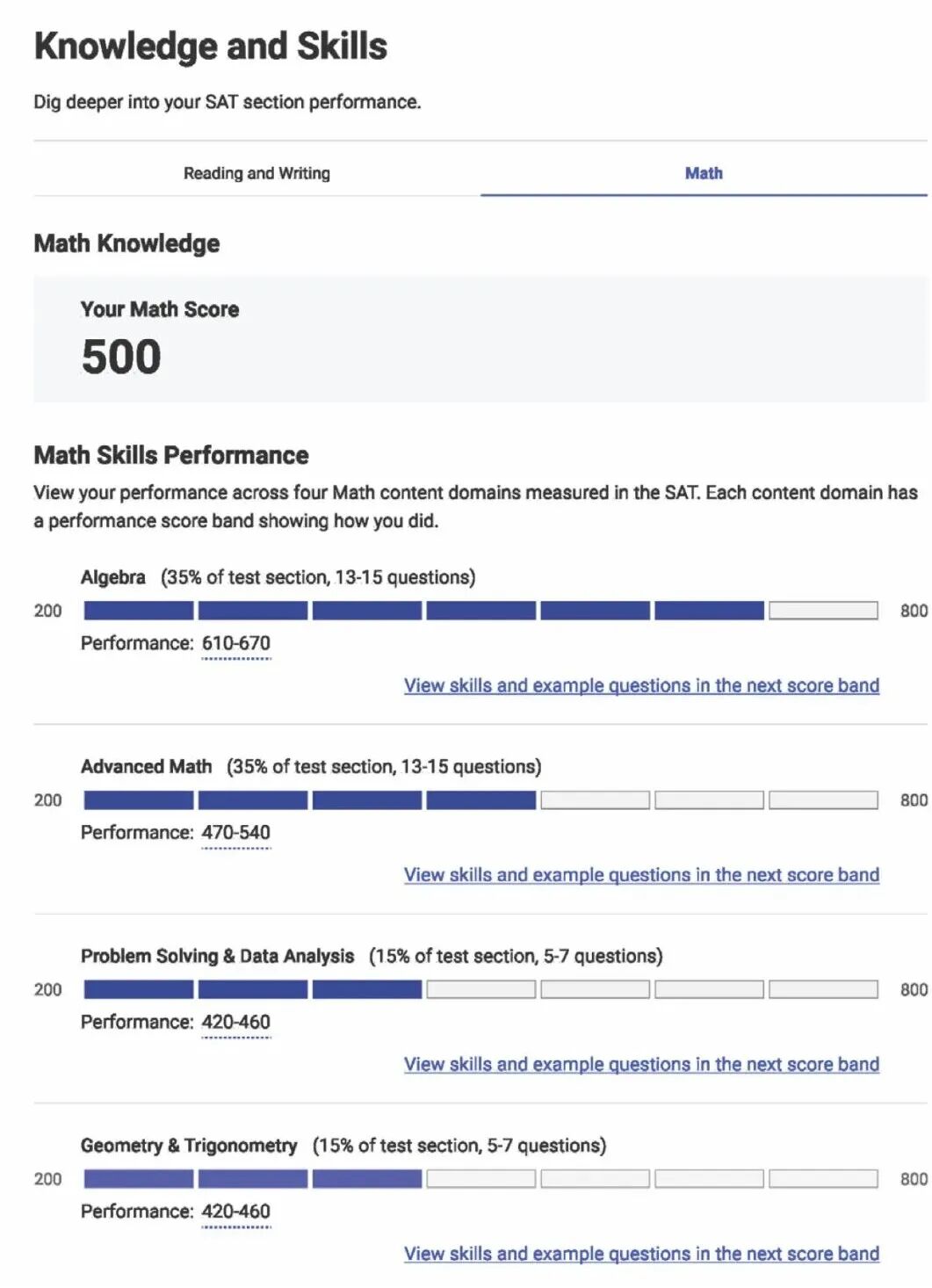
Task: Open the next score band link under Algebra
Action: [641, 685]
